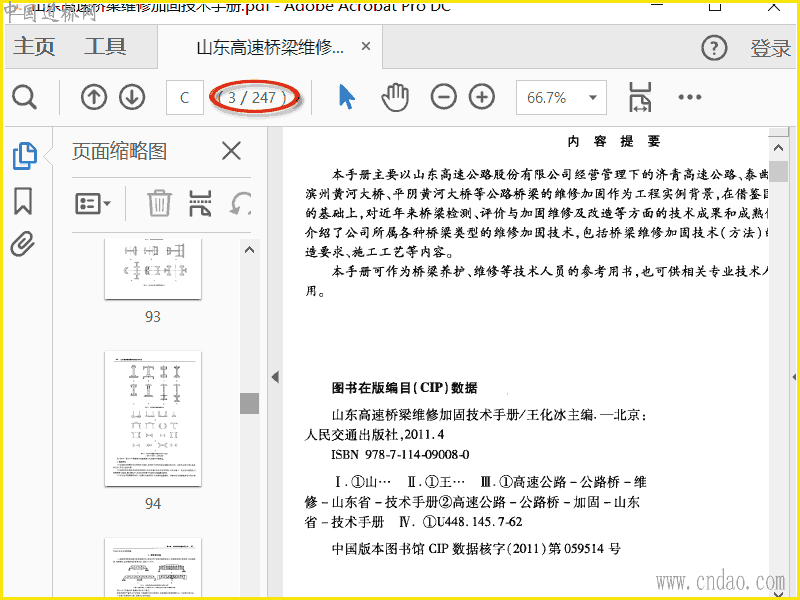Click the 内容提要 heading text

click(614, 141)
